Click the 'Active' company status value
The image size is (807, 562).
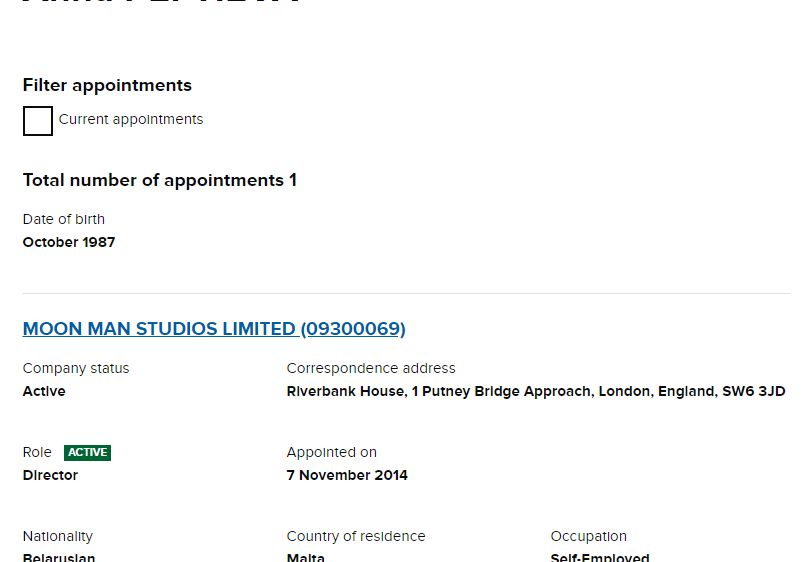tap(44, 392)
